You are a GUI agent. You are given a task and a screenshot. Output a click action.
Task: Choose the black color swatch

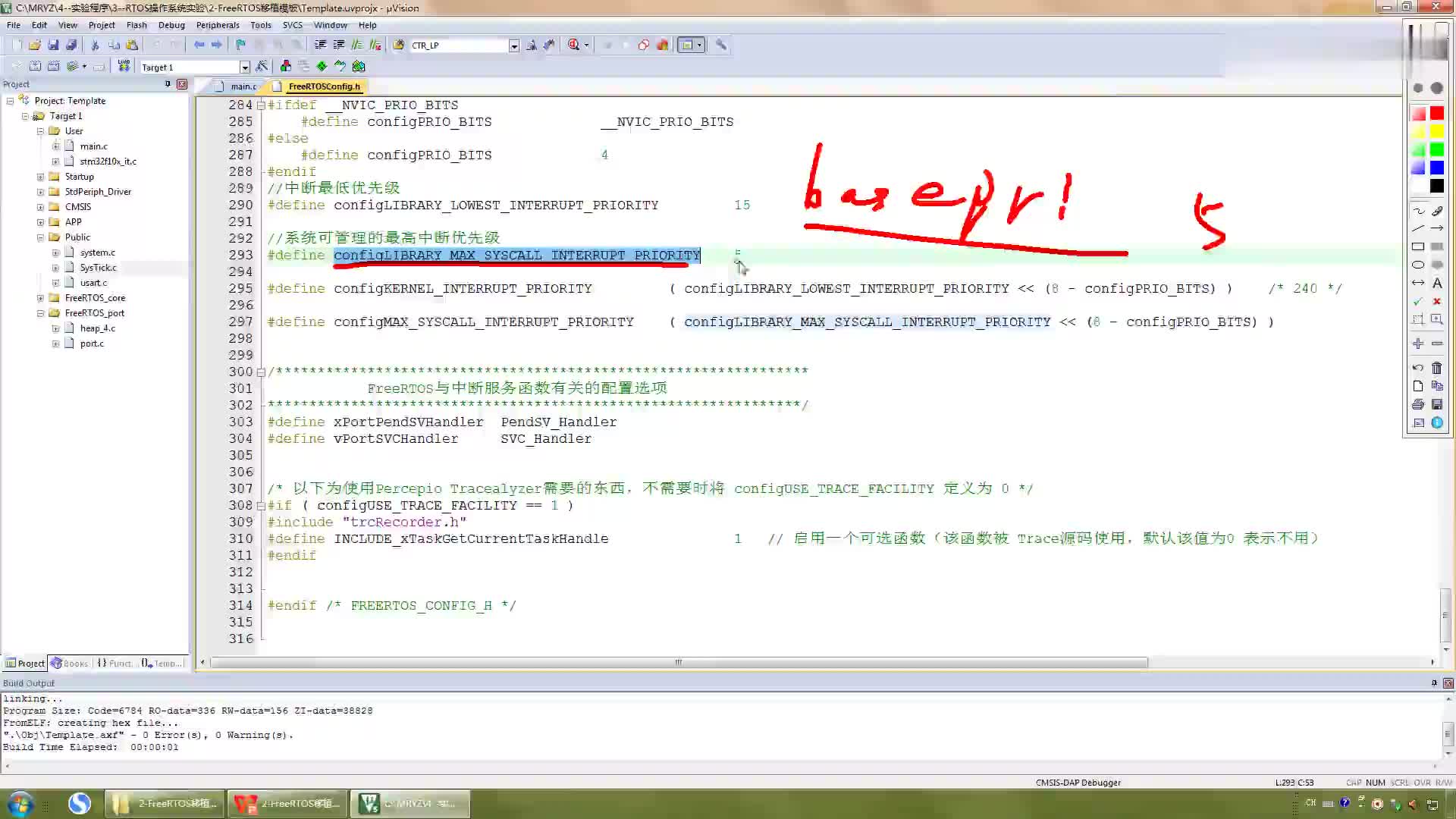tap(1437, 187)
